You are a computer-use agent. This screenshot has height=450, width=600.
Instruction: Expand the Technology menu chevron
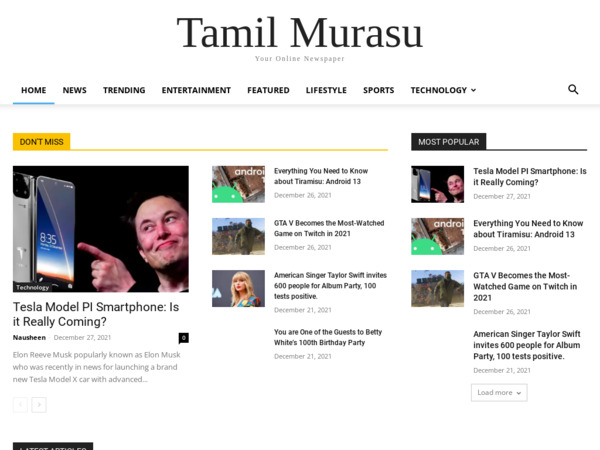tap(473, 90)
